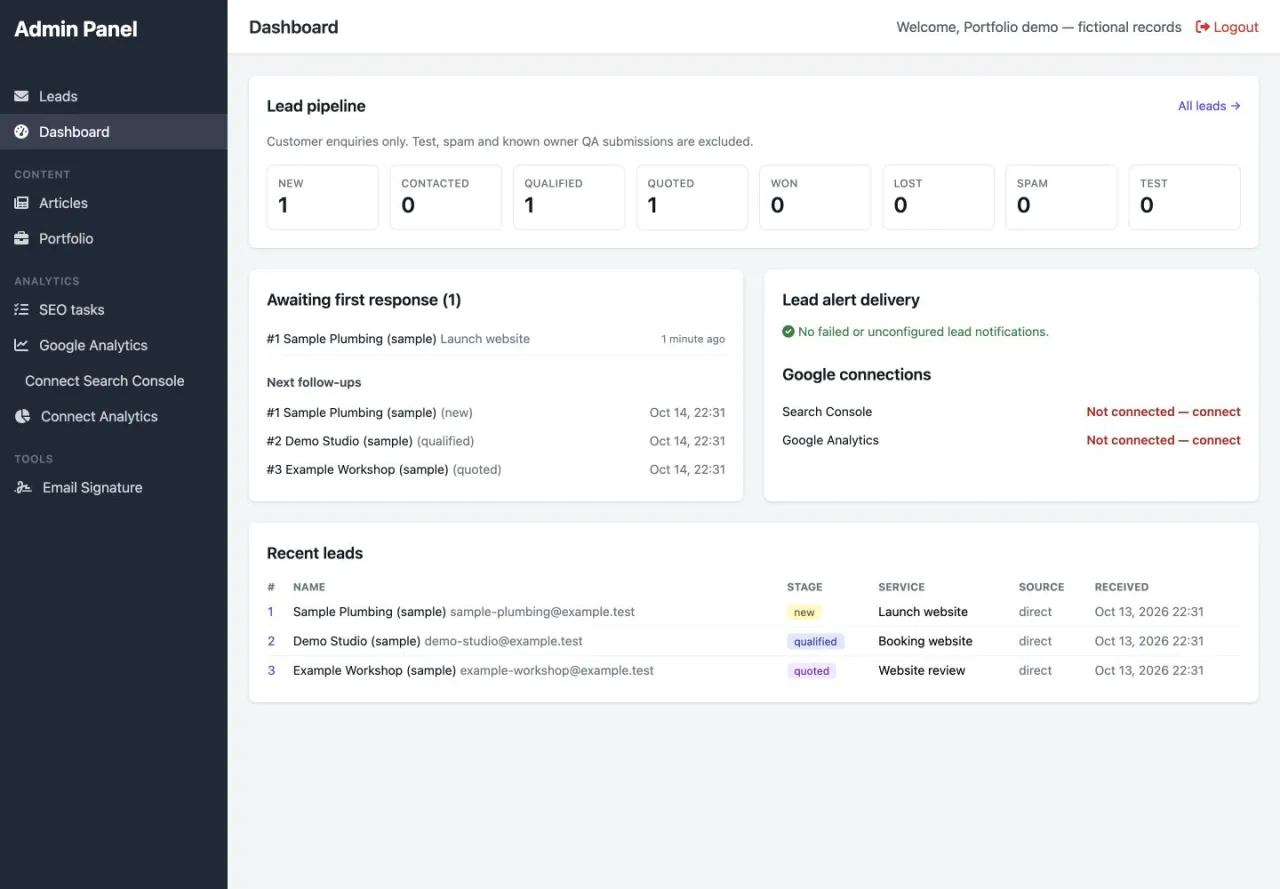Click the Admin Panel title
Viewport: 1280px width, 889px height.
click(76, 29)
